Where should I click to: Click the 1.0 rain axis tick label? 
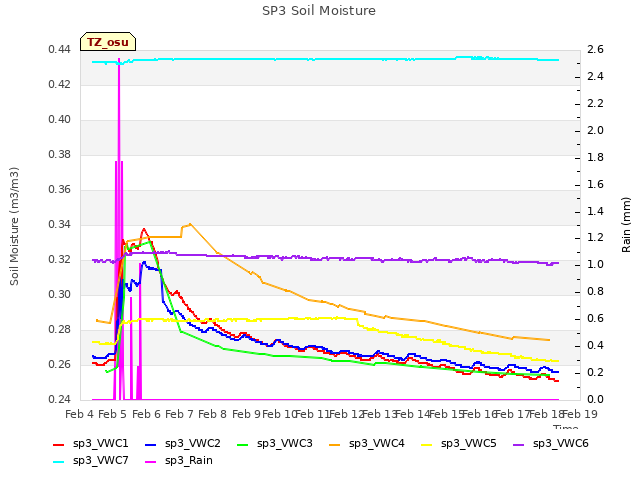tap(596, 264)
